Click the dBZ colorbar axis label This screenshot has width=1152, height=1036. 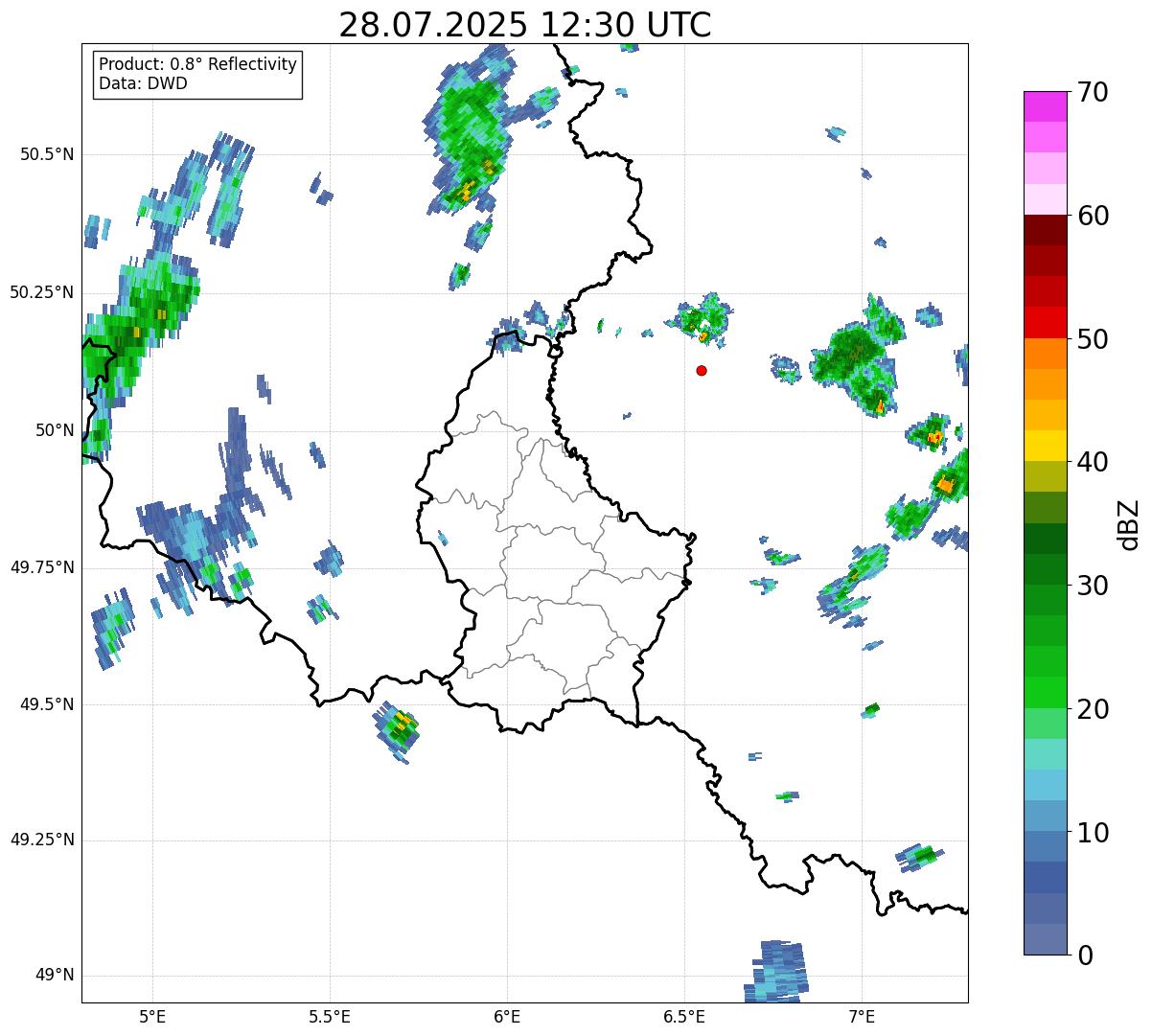tap(1129, 523)
